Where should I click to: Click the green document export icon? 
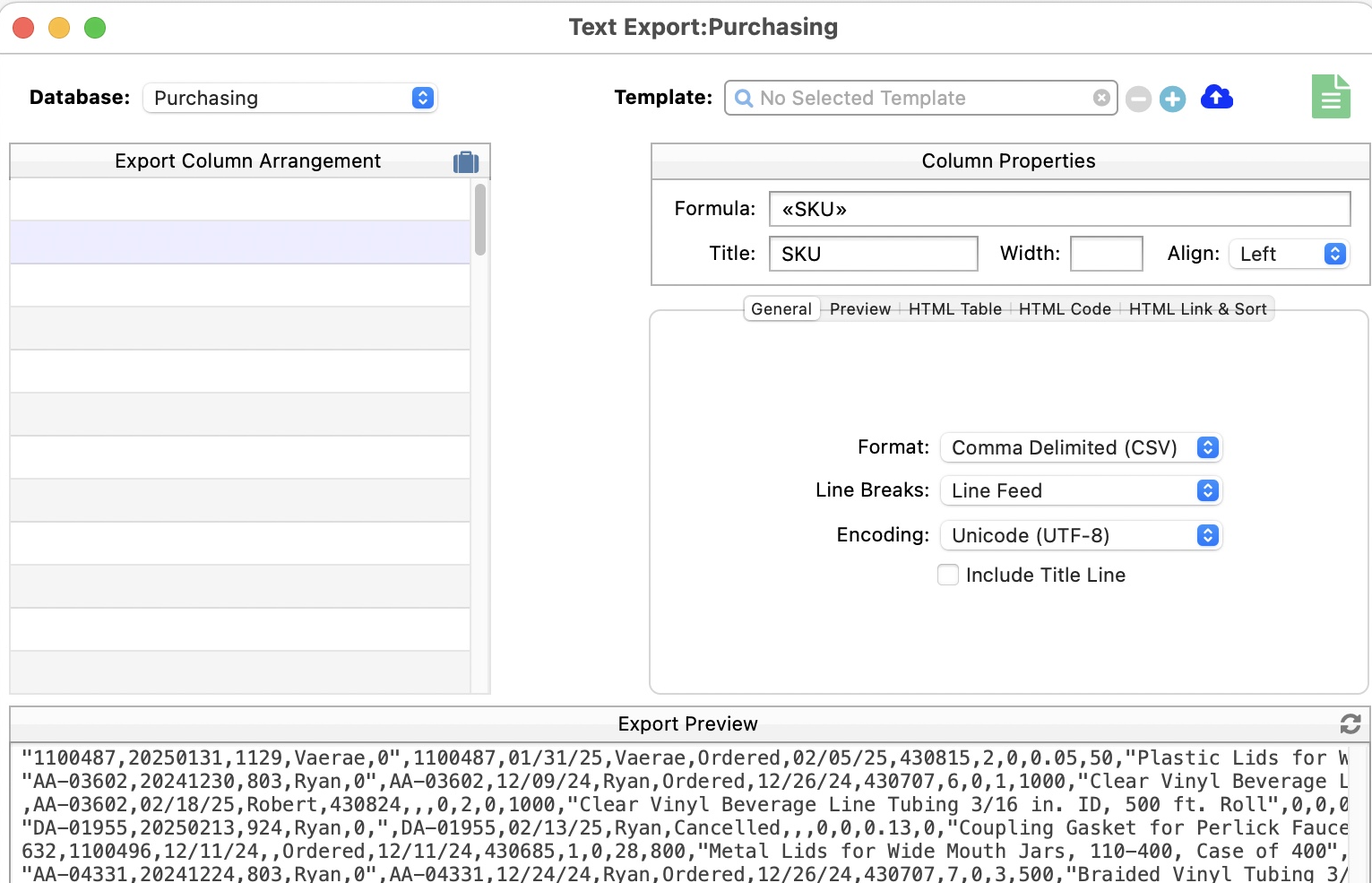[x=1331, y=96]
